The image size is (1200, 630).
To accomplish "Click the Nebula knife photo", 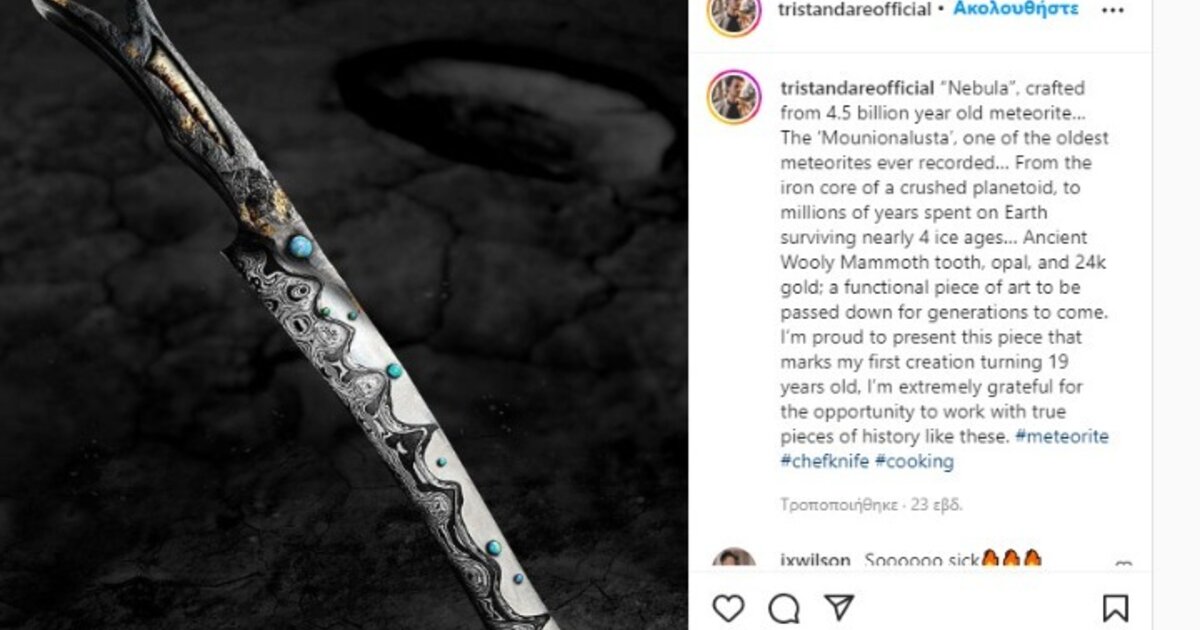I will pyautogui.click(x=344, y=315).
